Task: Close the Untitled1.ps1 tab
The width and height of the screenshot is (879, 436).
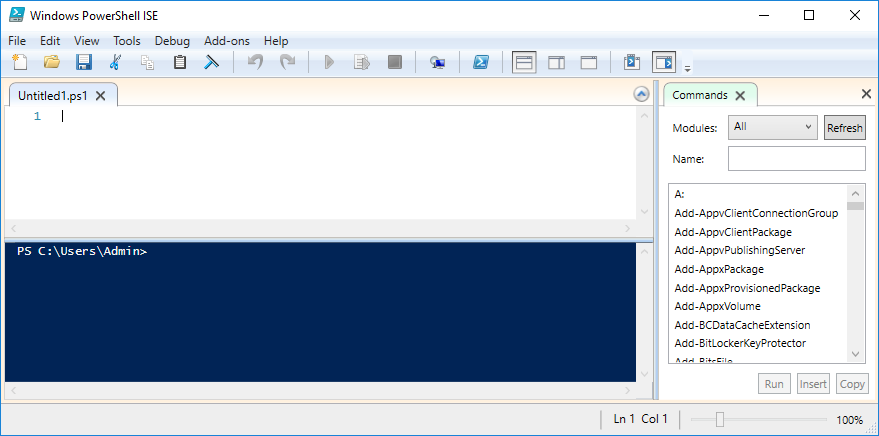Action: coord(100,96)
